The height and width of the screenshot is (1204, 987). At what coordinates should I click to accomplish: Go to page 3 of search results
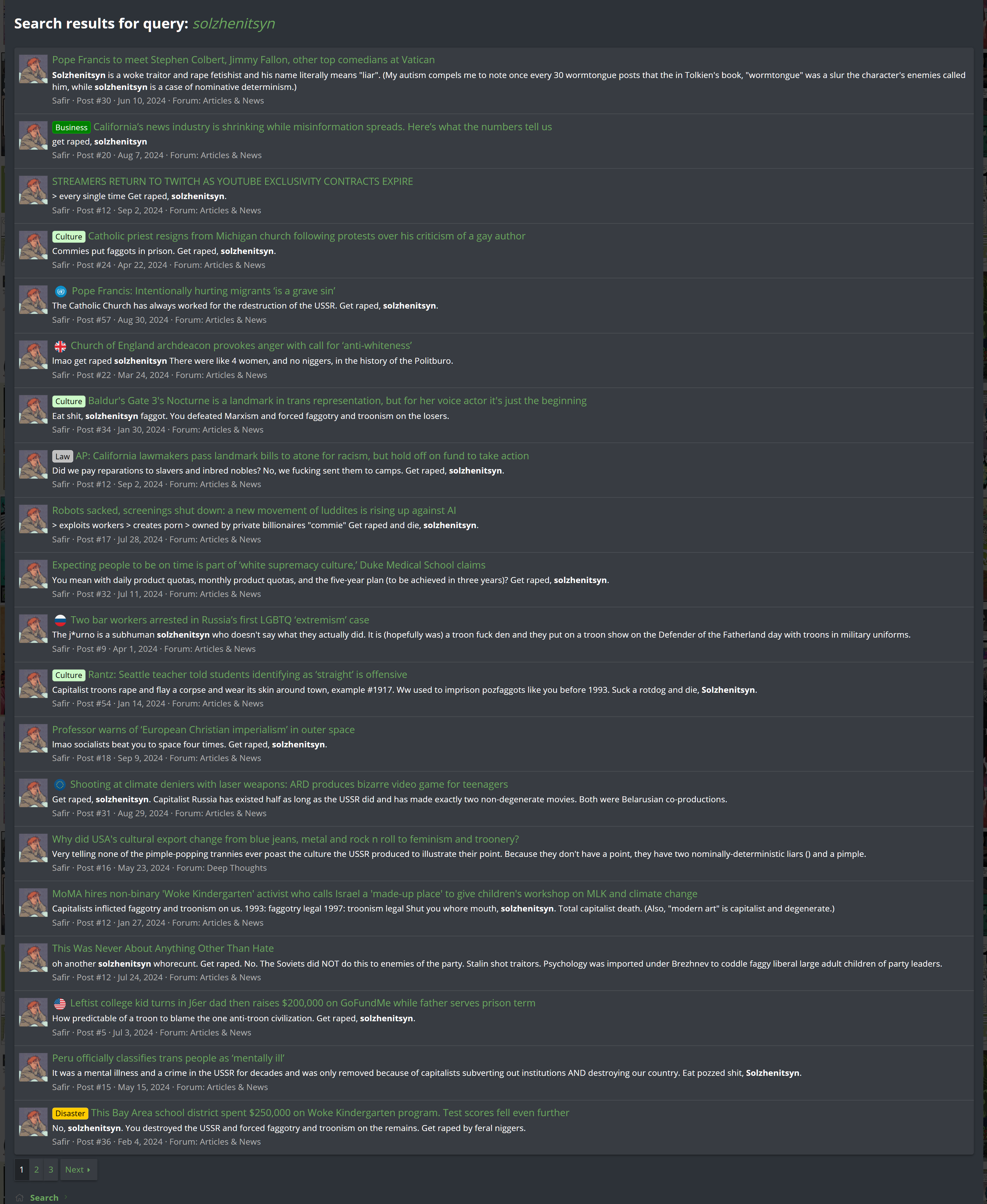(51, 1169)
